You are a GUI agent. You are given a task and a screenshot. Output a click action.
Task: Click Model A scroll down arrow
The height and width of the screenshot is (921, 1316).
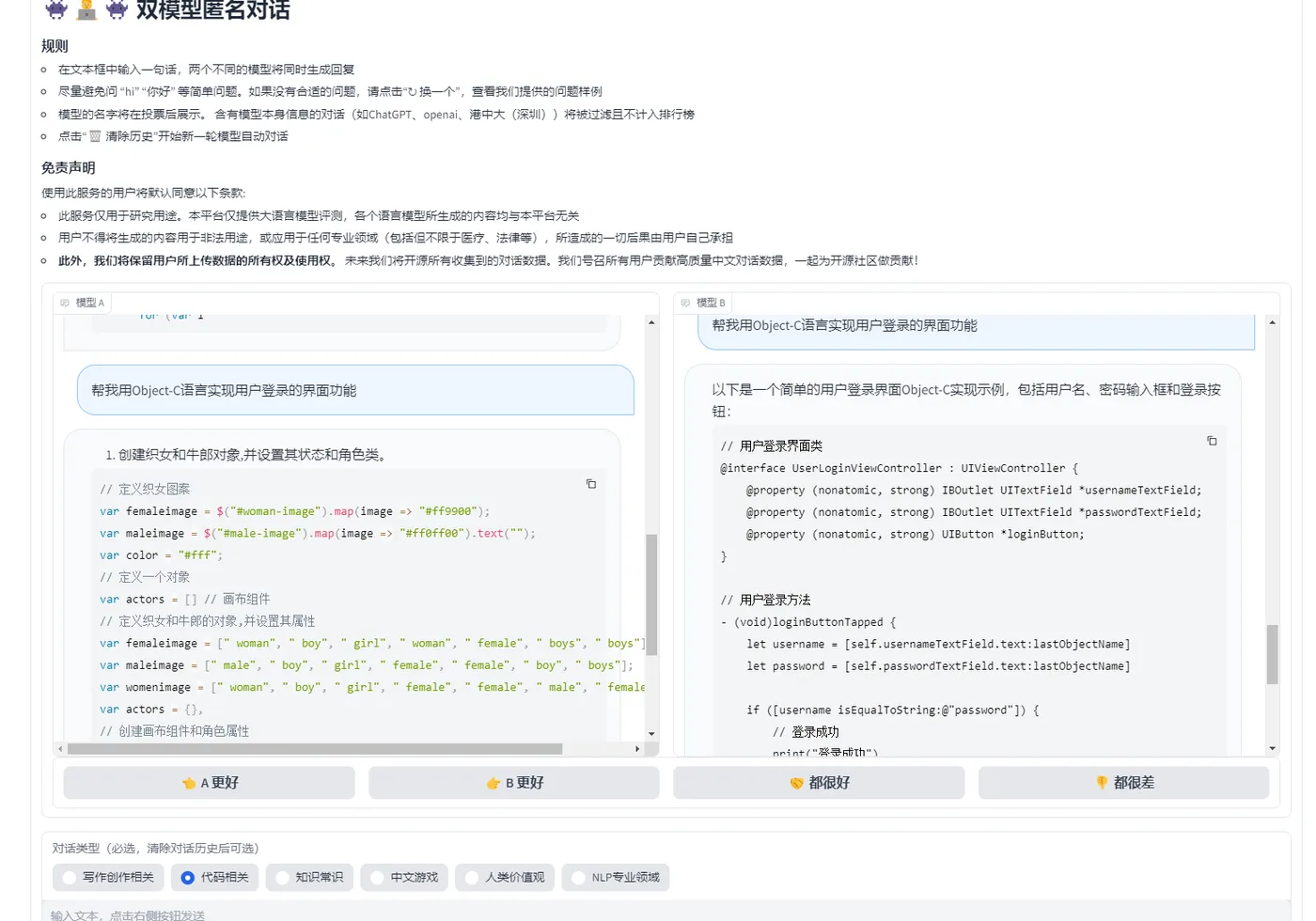click(x=651, y=734)
